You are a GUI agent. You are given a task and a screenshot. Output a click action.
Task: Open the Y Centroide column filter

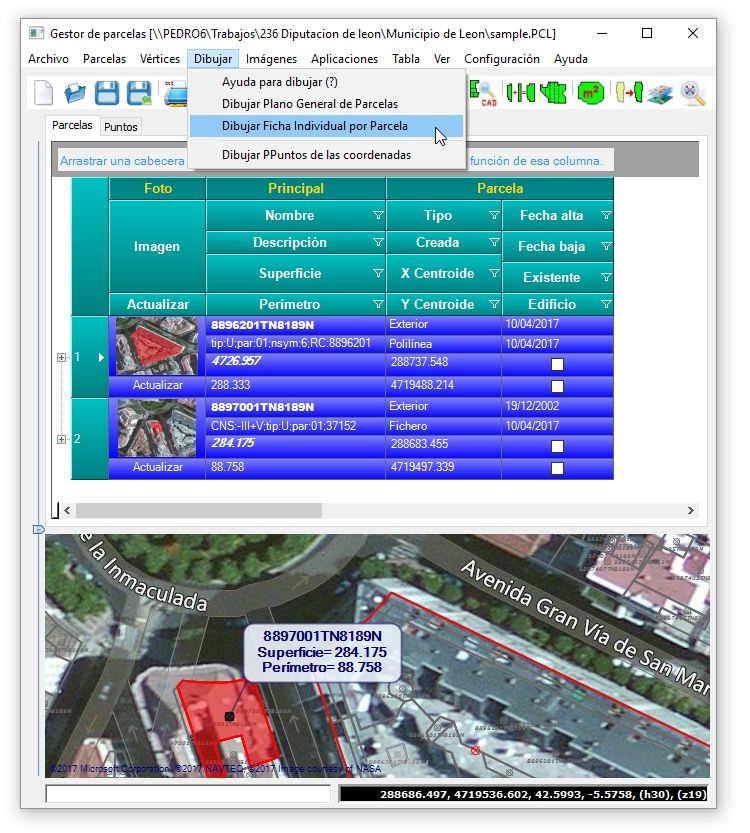pyautogui.click(x=494, y=304)
